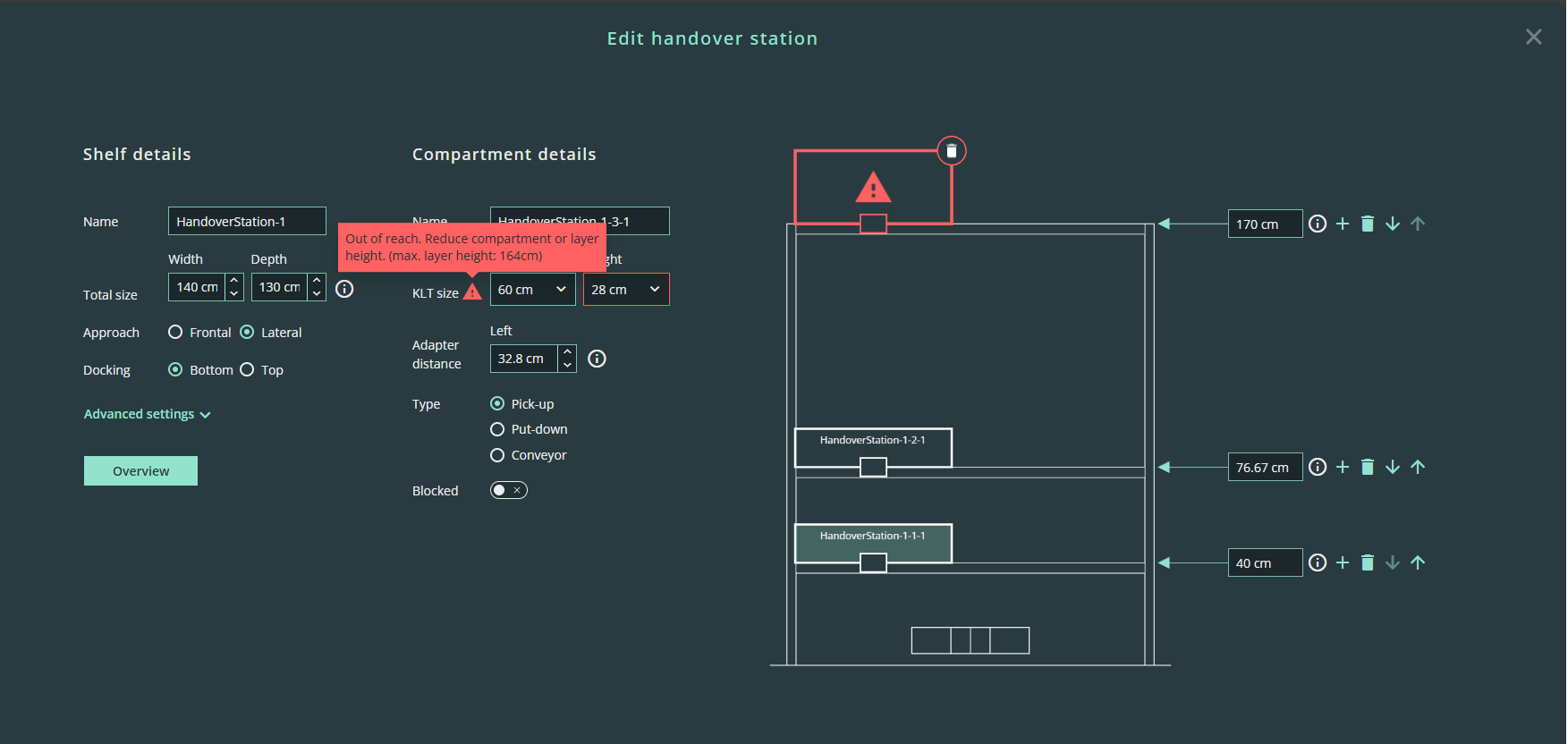This screenshot has height=744, width=1568.
Task: Close the Edit handover station dialog
Action: coord(1533,37)
